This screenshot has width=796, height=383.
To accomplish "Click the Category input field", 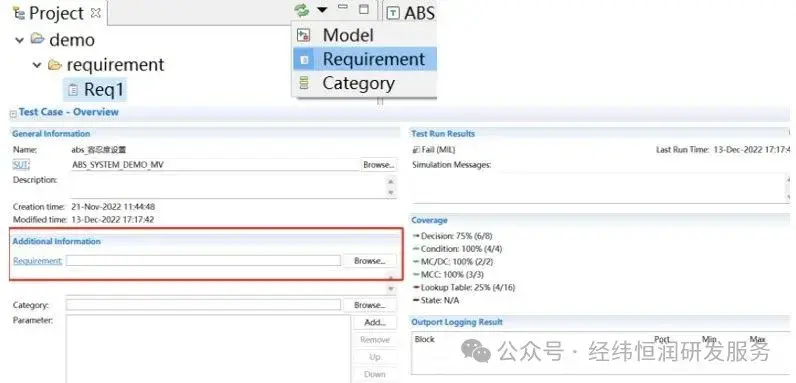I will tap(203, 305).
